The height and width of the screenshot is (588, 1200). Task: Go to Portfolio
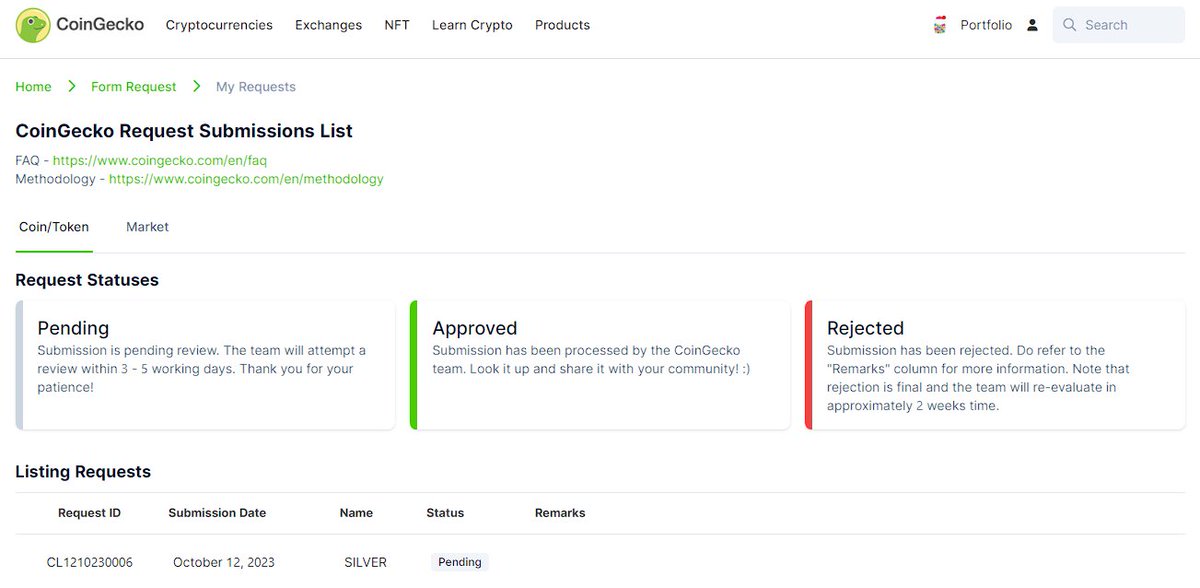pos(986,25)
